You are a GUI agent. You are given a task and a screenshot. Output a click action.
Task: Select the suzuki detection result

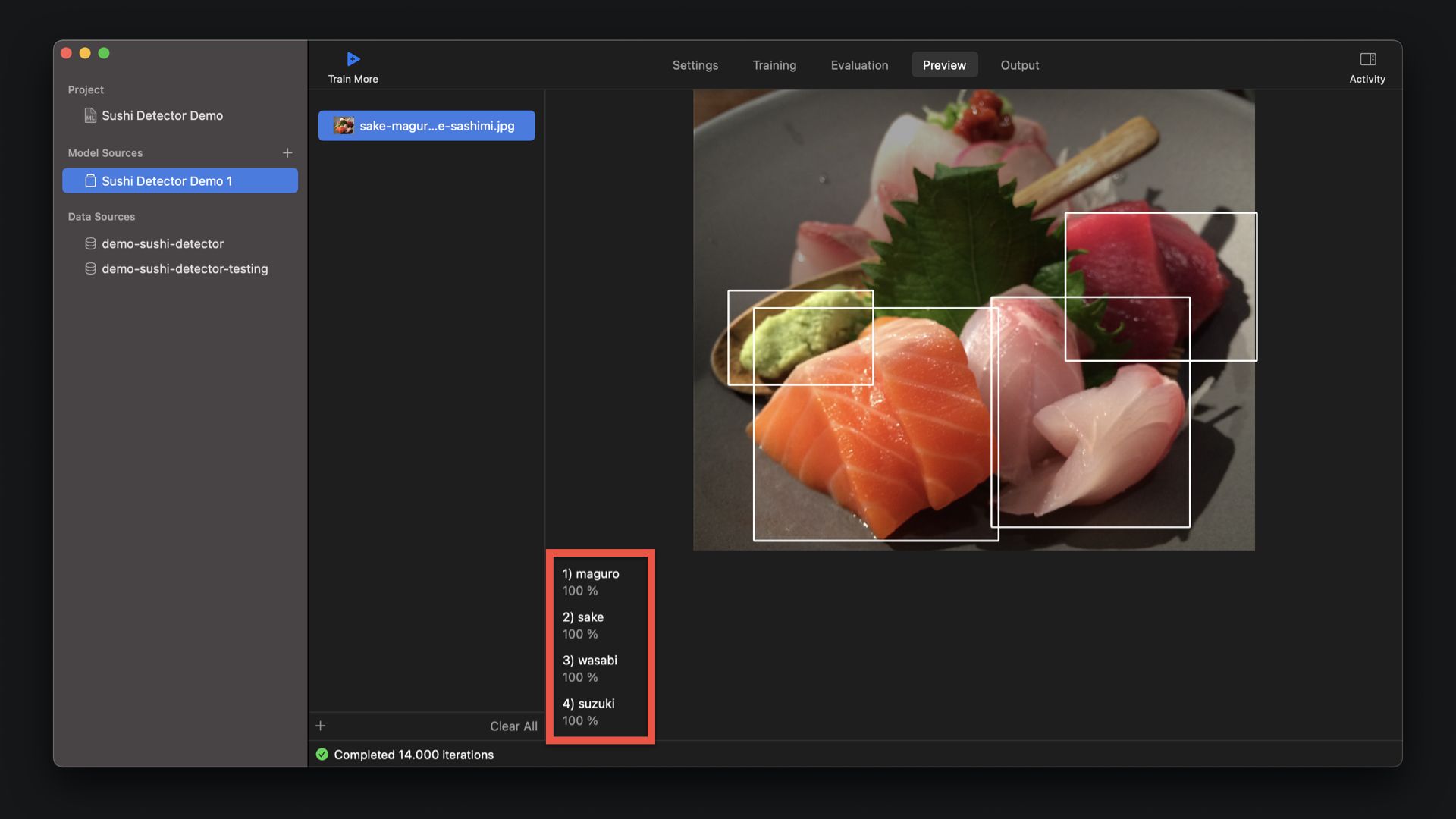coord(588,711)
